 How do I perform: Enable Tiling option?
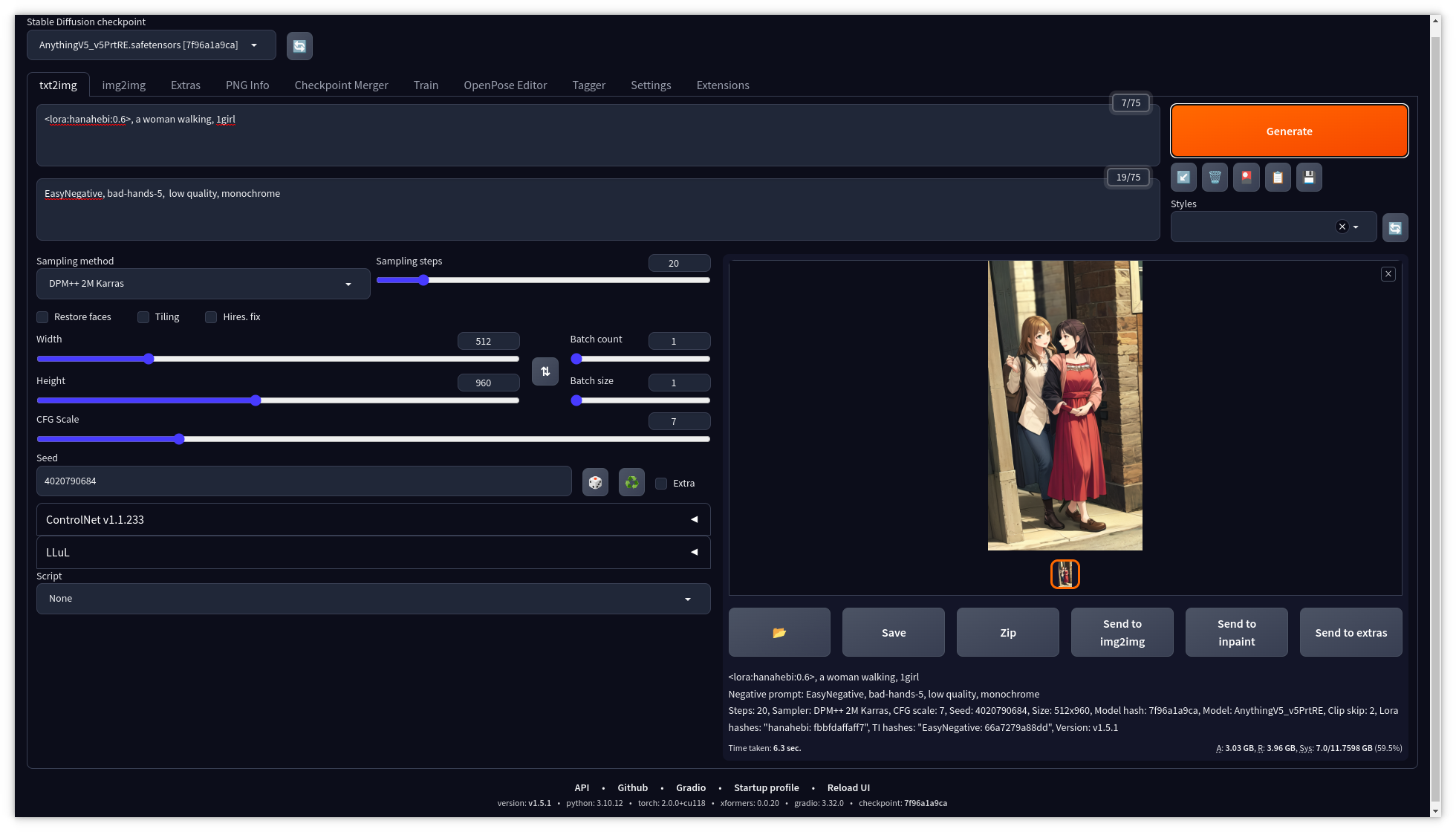(x=143, y=317)
